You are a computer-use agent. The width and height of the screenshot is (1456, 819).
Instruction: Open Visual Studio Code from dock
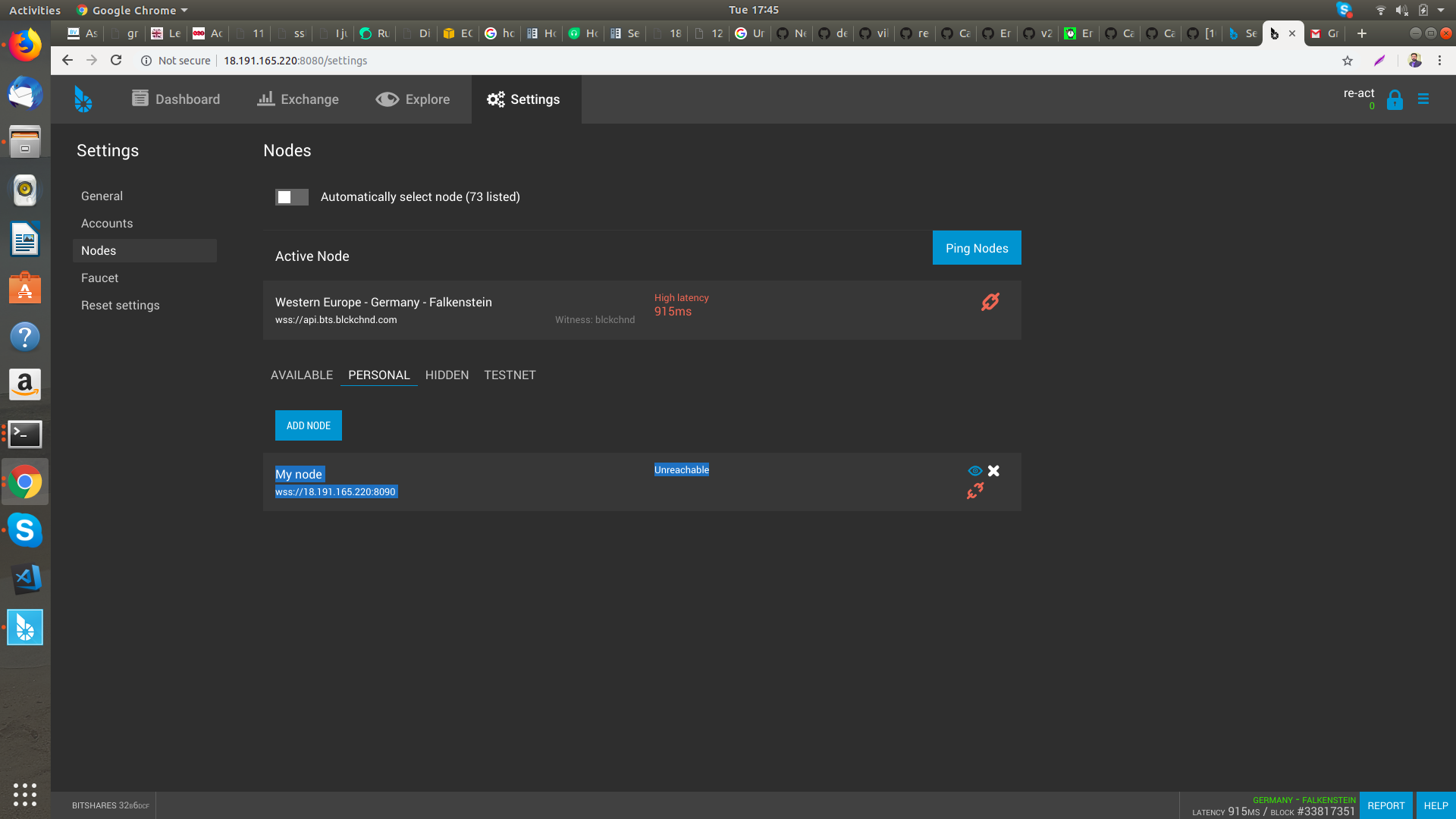[x=25, y=579]
